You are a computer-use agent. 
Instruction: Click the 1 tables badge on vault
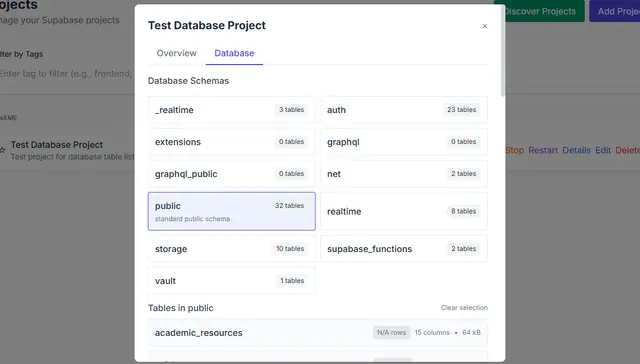coord(292,280)
